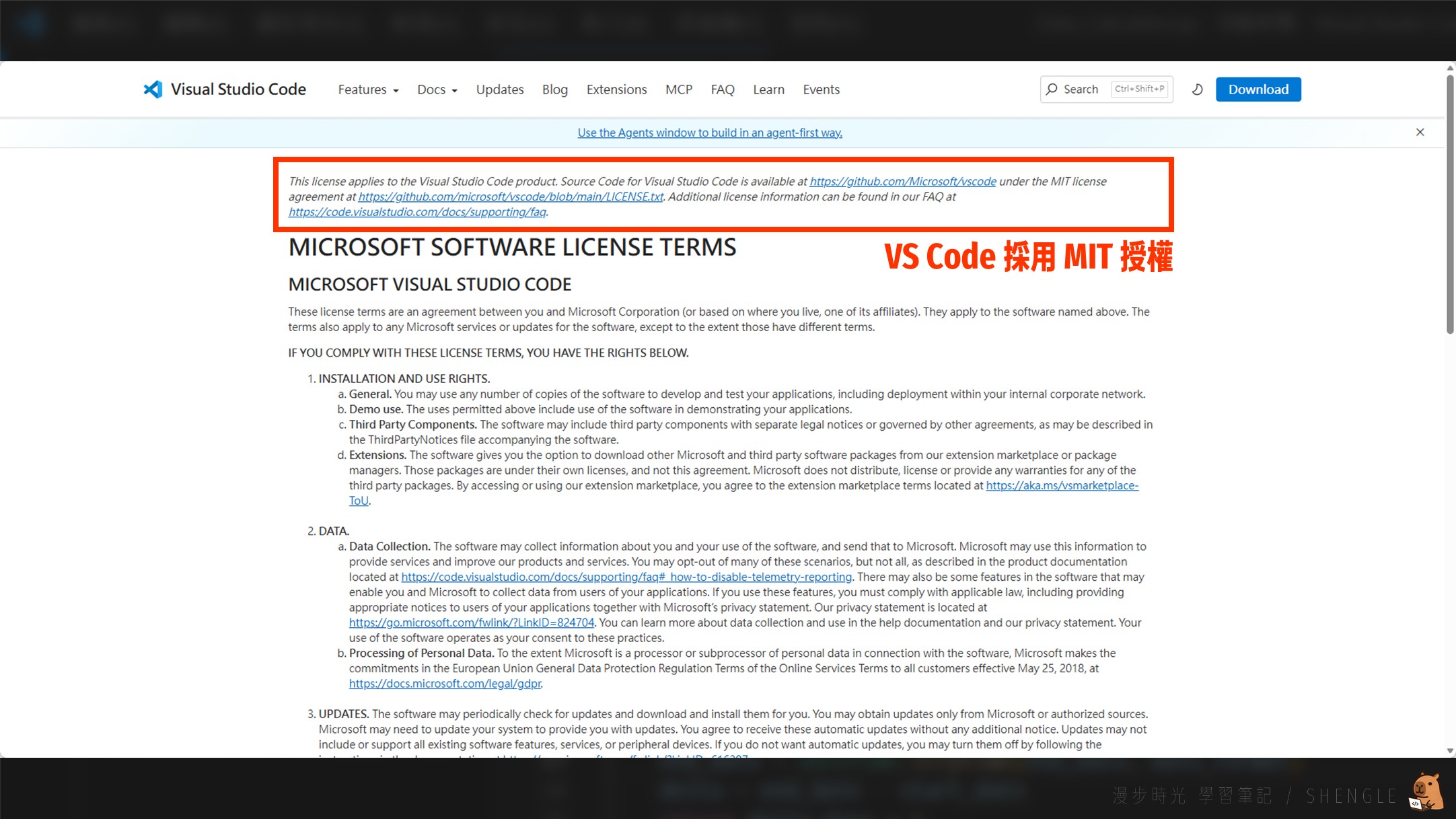Open the go.microsoft.com privacy statement link
The width and height of the screenshot is (1456, 819).
coord(472,622)
